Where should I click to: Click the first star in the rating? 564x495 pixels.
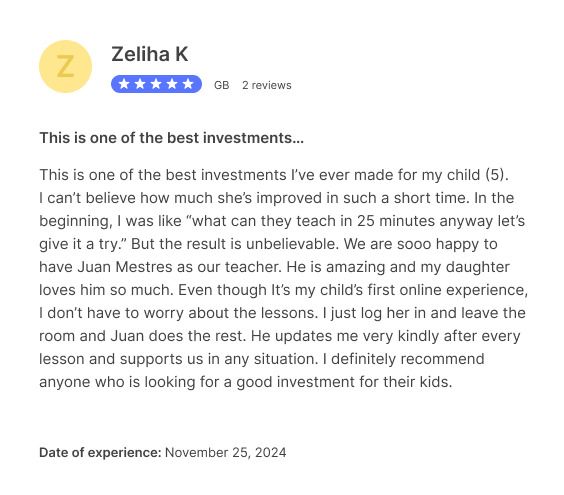point(124,84)
